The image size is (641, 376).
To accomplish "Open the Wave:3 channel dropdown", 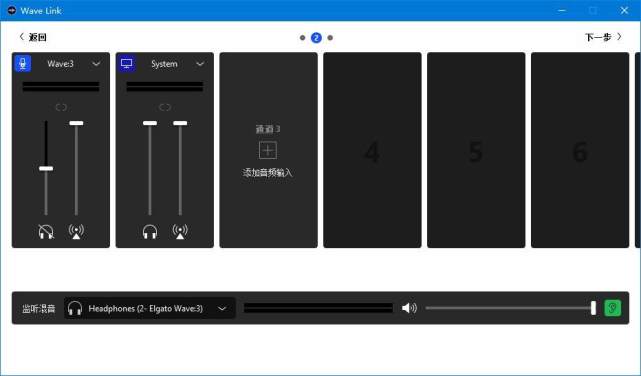I will pyautogui.click(x=96, y=64).
